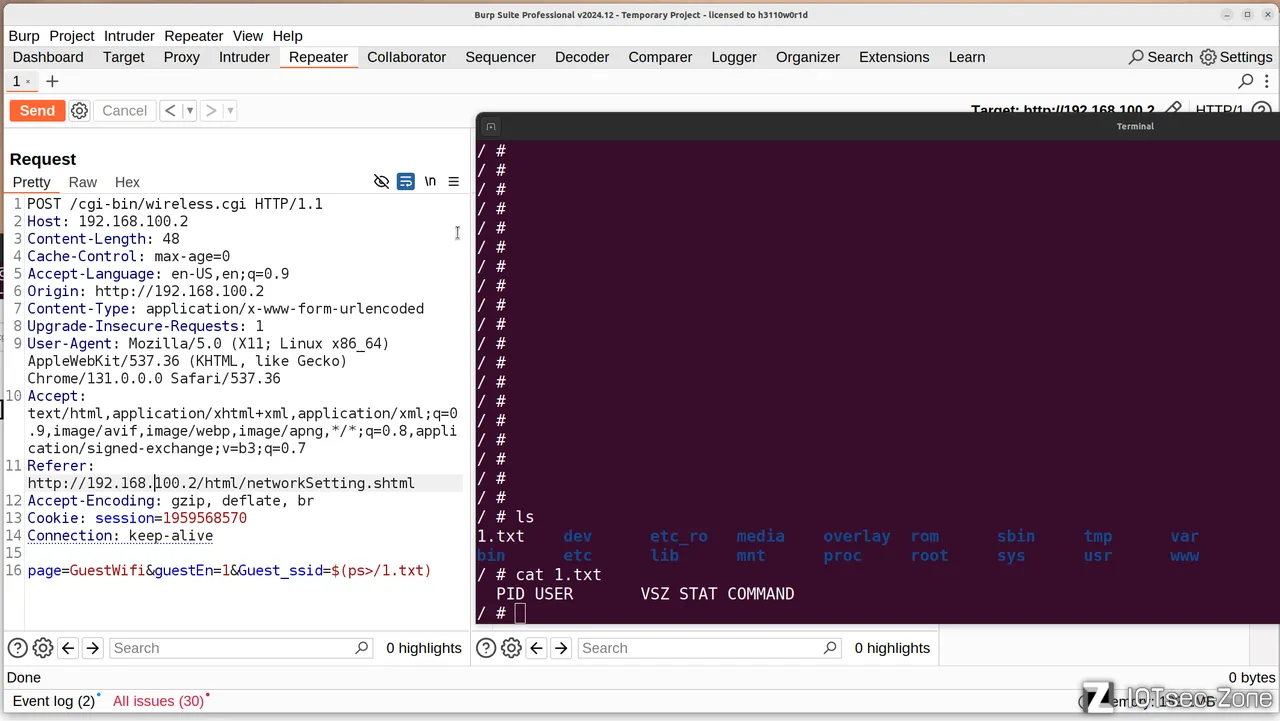The width and height of the screenshot is (1280, 721).
Task: Click 1.txt in the terminal ls output
Action: pos(500,537)
